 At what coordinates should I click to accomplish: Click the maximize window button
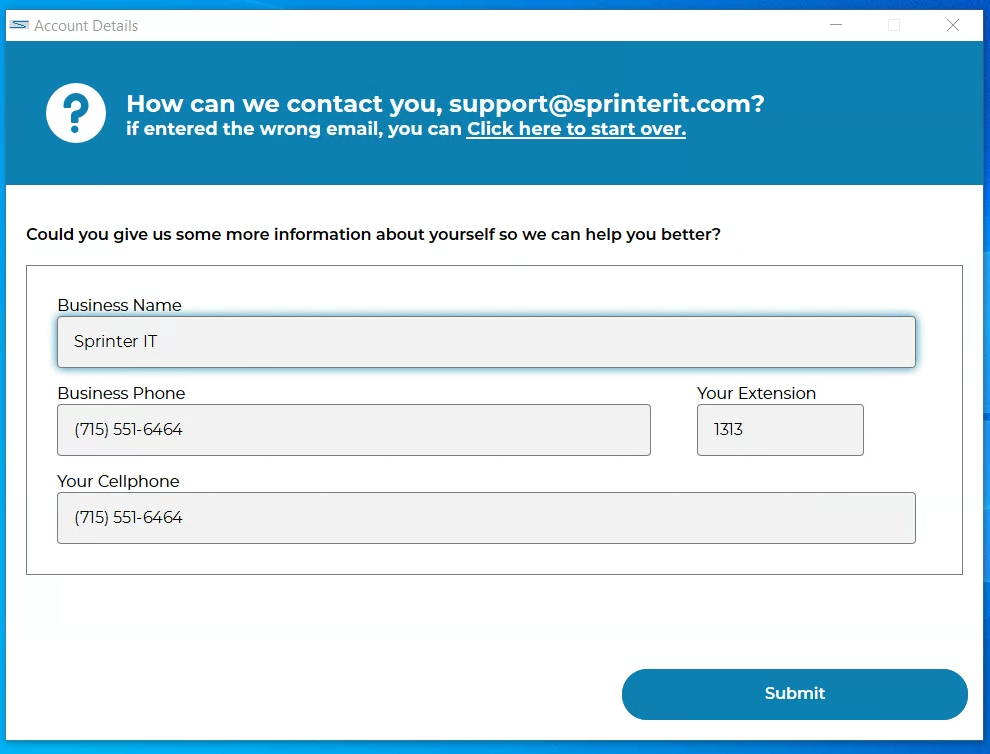894,25
